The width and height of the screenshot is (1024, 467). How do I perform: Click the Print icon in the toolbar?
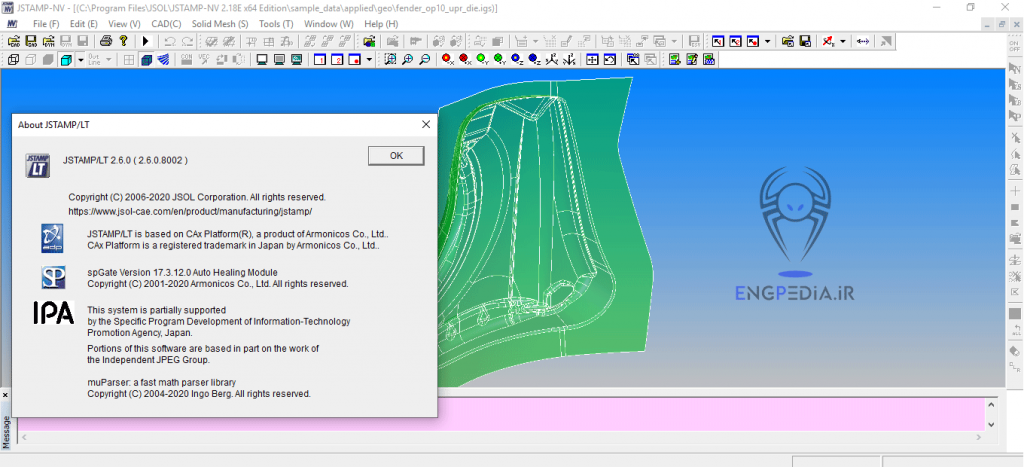[x=105, y=41]
